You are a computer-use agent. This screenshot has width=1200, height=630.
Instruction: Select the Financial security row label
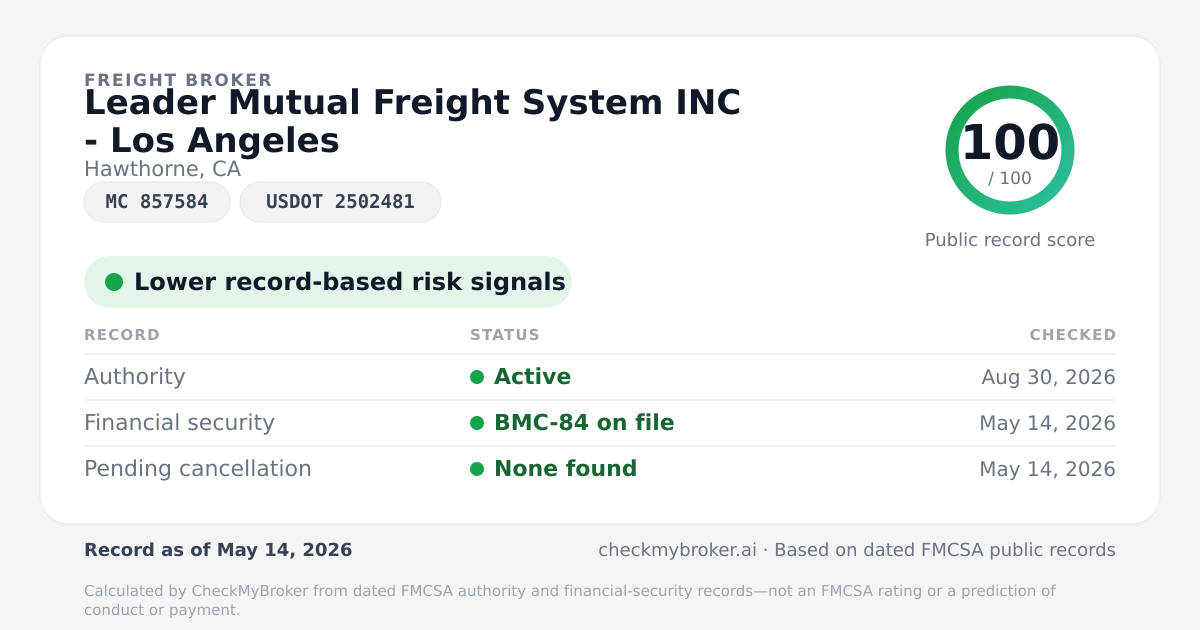179,423
